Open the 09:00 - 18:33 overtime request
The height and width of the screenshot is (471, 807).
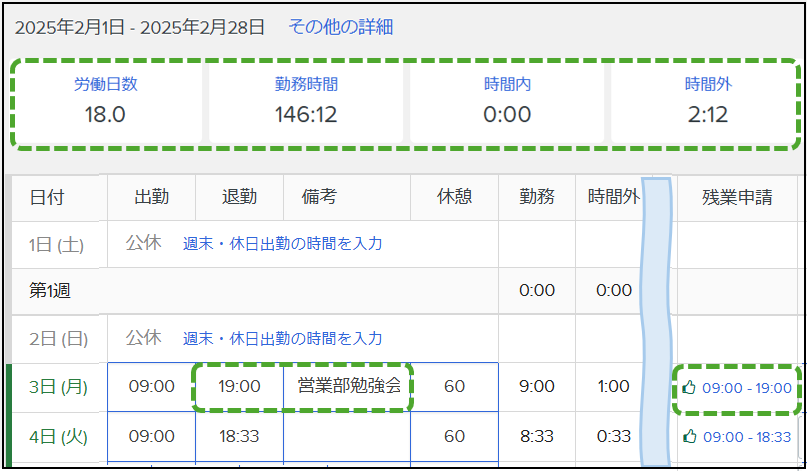pyautogui.click(x=746, y=437)
